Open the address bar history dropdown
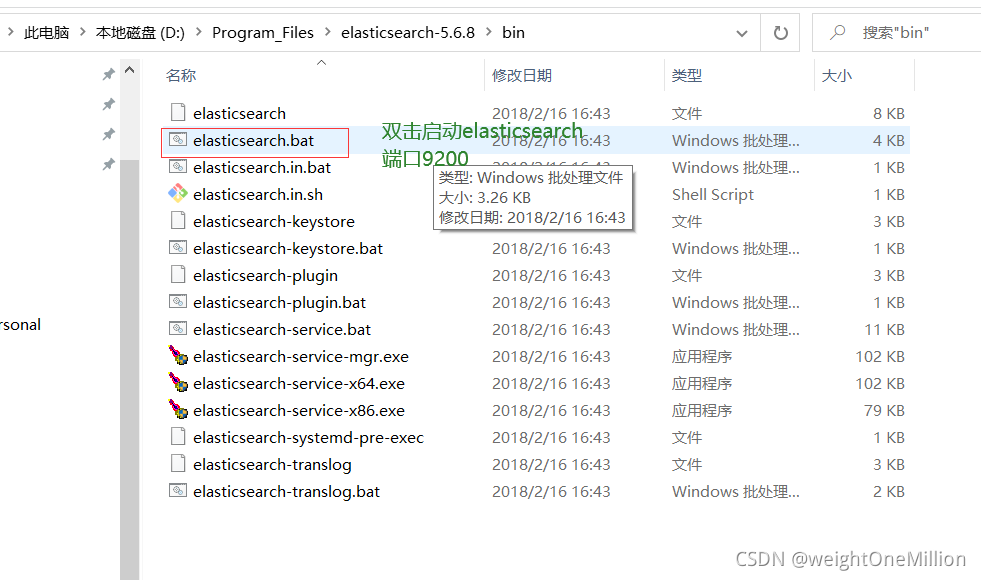This screenshot has width=981, height=580. [742, 33]
